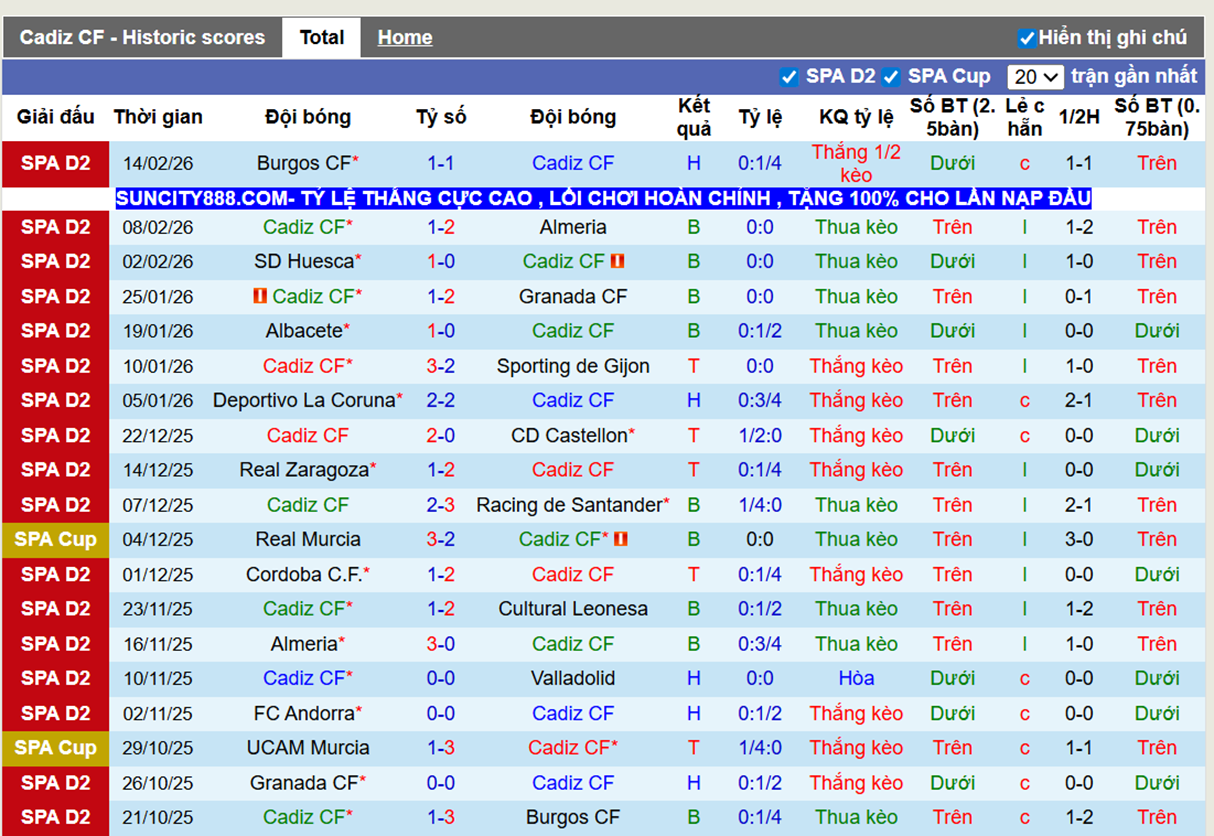Image resolution: width=1214 pixels, height=836 pixels.
Task: Click the Giải đấu column header
Action: (x=55, y=117)
